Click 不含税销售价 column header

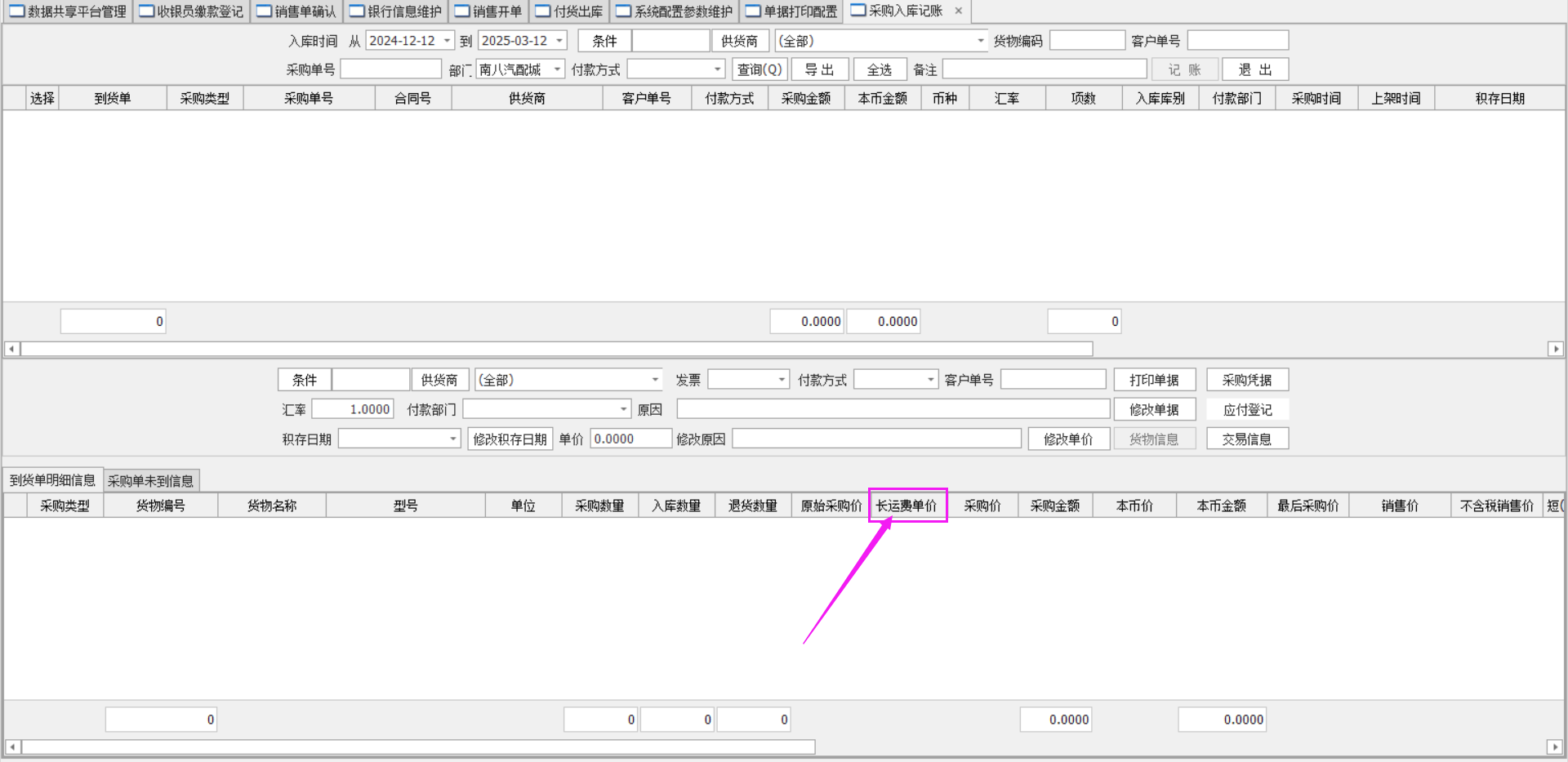click(x=1497, y=506)
